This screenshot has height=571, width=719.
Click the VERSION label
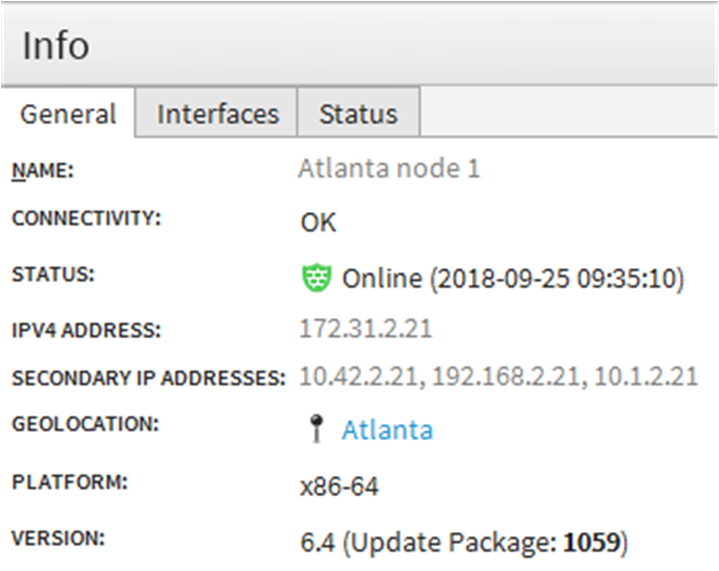click(58, 538)
